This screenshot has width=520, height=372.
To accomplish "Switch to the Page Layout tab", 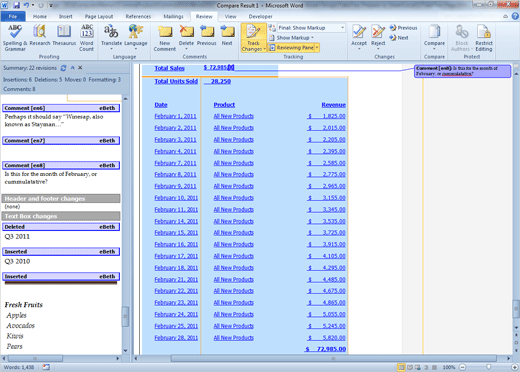I will pyautogui.click(x=99, y=16).
